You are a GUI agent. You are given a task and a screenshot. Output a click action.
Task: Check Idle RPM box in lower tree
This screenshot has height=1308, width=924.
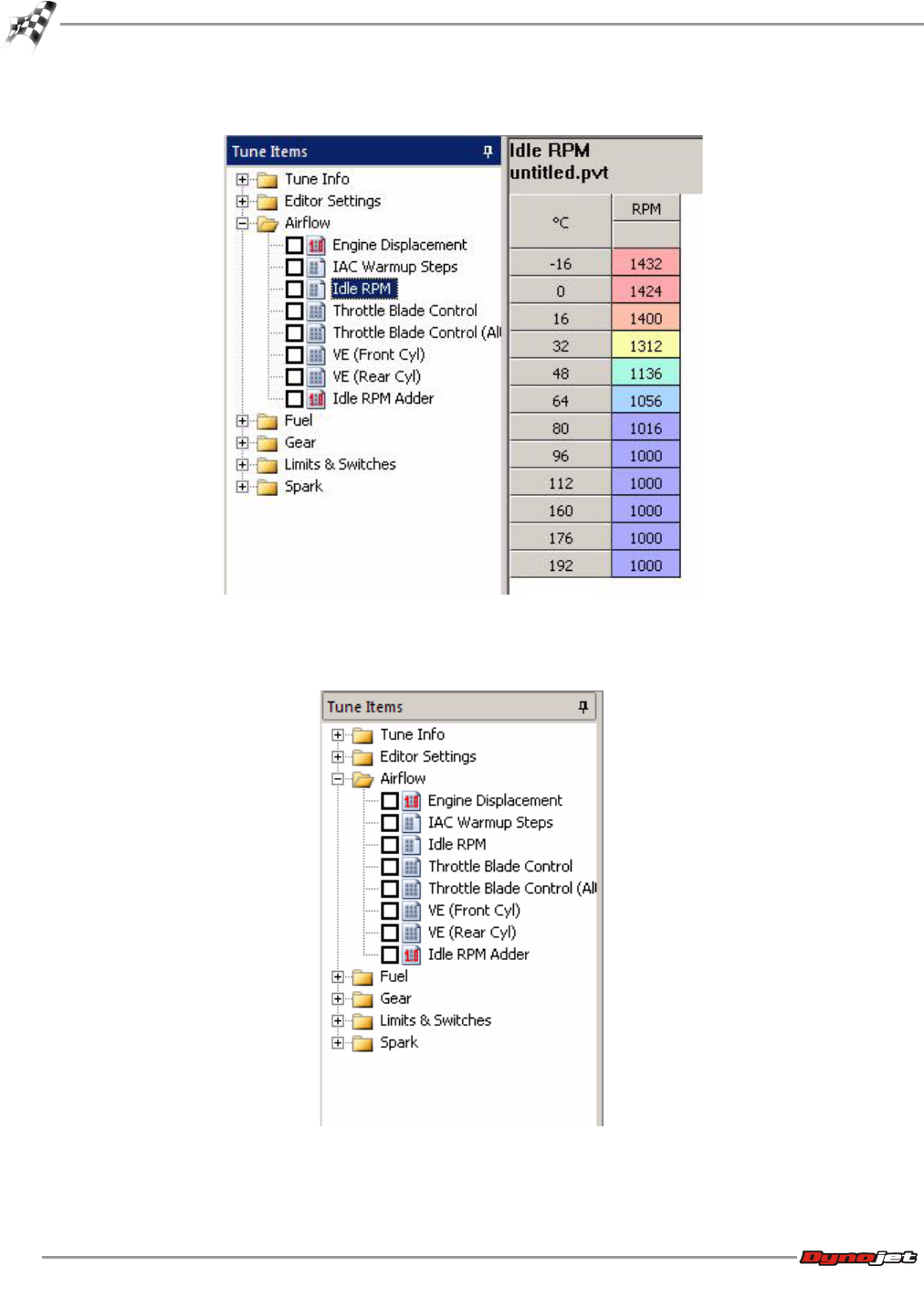pyautogui.click(x=390, y=844)
